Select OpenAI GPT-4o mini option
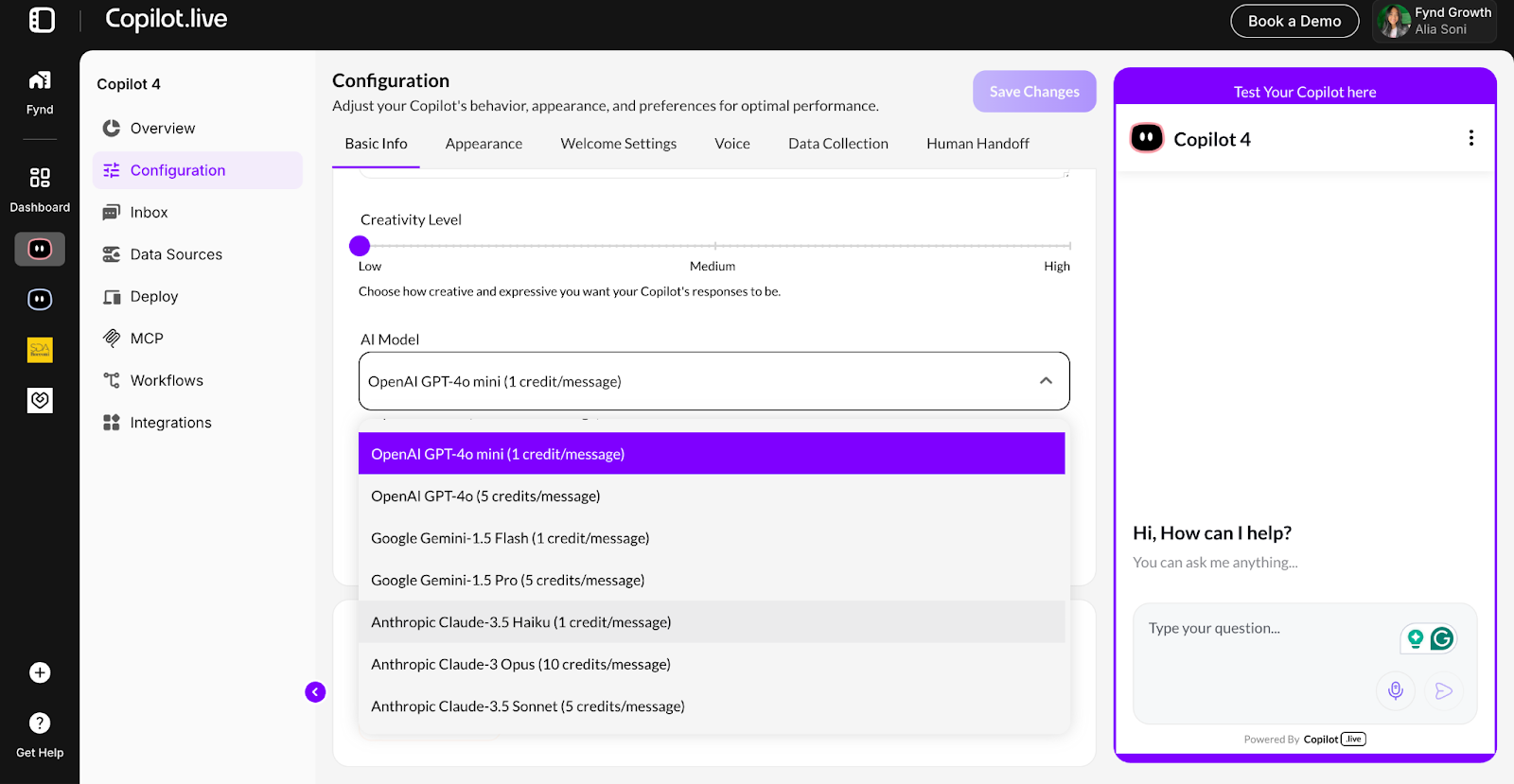This screenshot has width=1514, height=784. [712, 454]
